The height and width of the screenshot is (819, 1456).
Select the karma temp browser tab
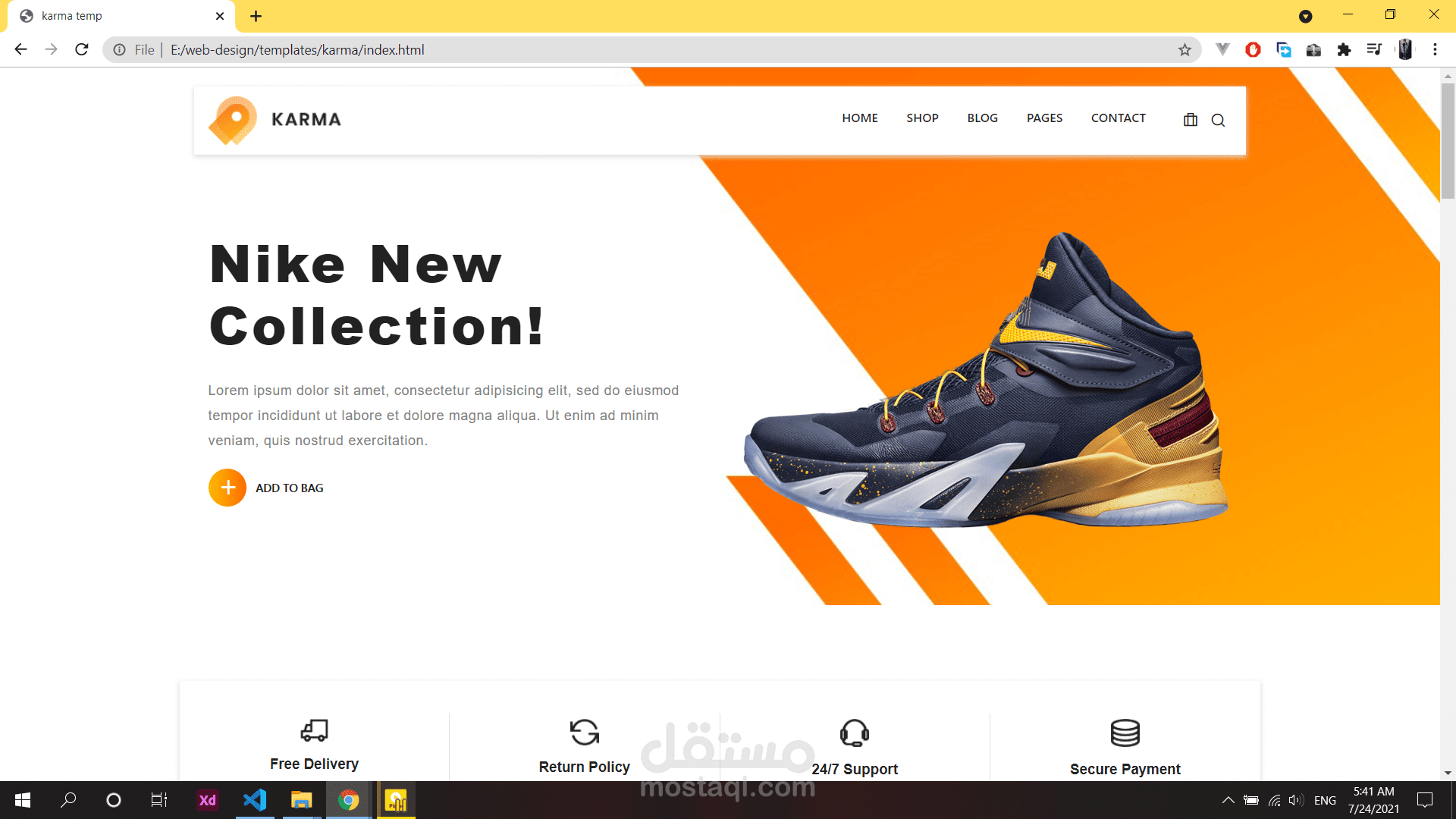121,16
